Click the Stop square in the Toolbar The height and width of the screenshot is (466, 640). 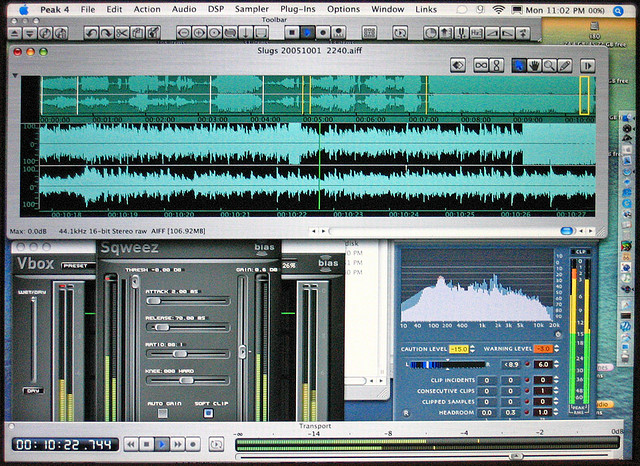tap(292, 32)
